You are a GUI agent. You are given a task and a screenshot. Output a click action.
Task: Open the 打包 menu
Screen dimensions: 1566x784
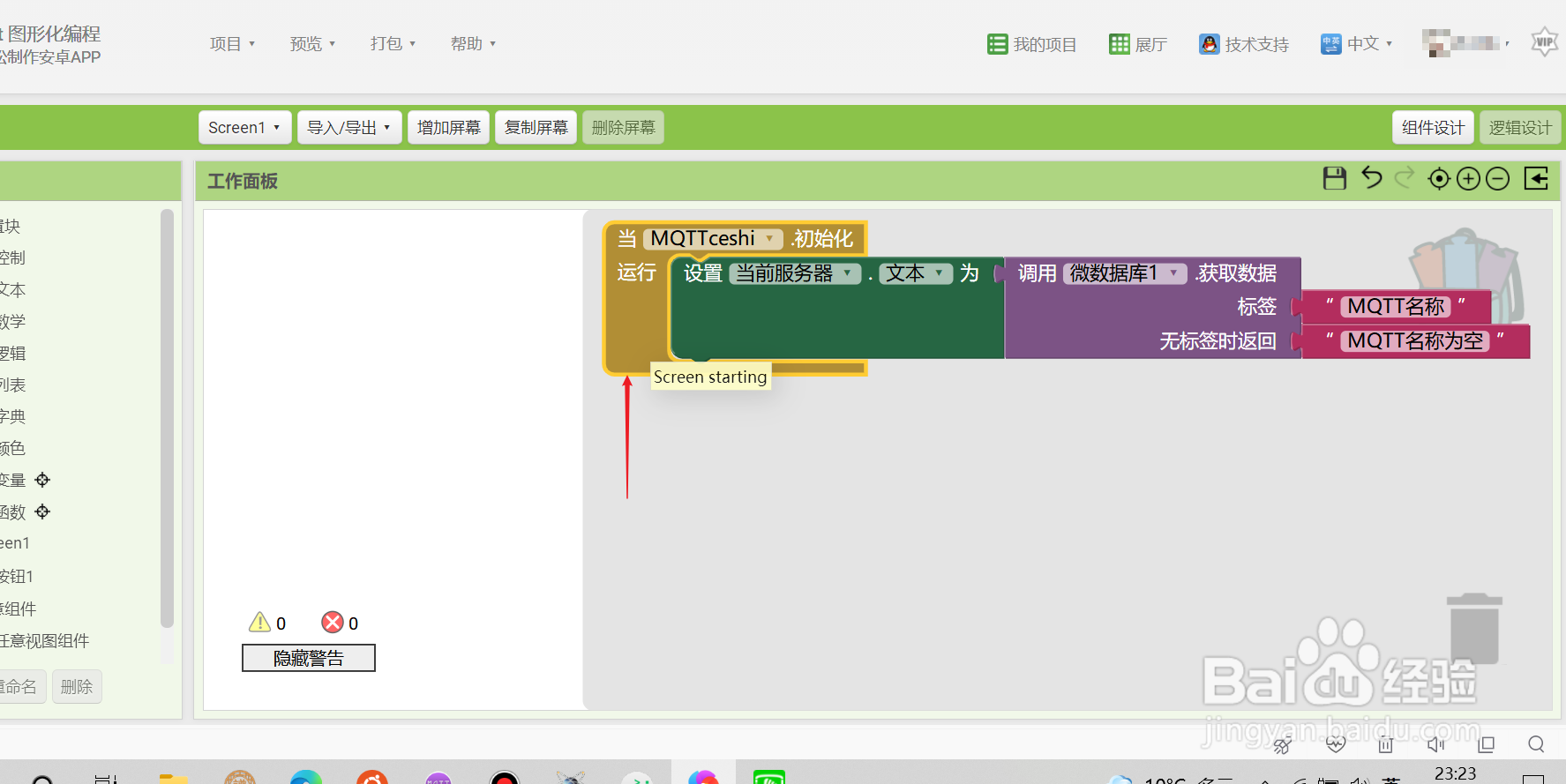click(x=393, y=44)
